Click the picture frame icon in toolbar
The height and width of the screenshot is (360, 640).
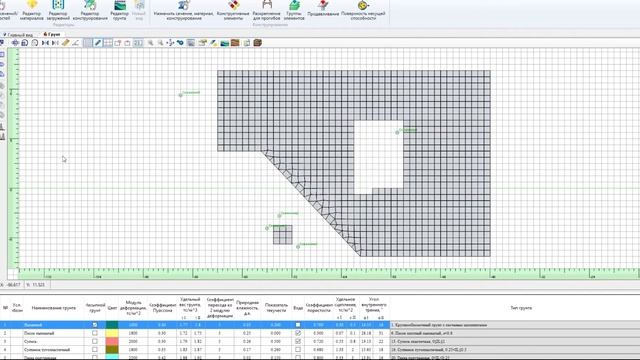(x=191, y=43)
